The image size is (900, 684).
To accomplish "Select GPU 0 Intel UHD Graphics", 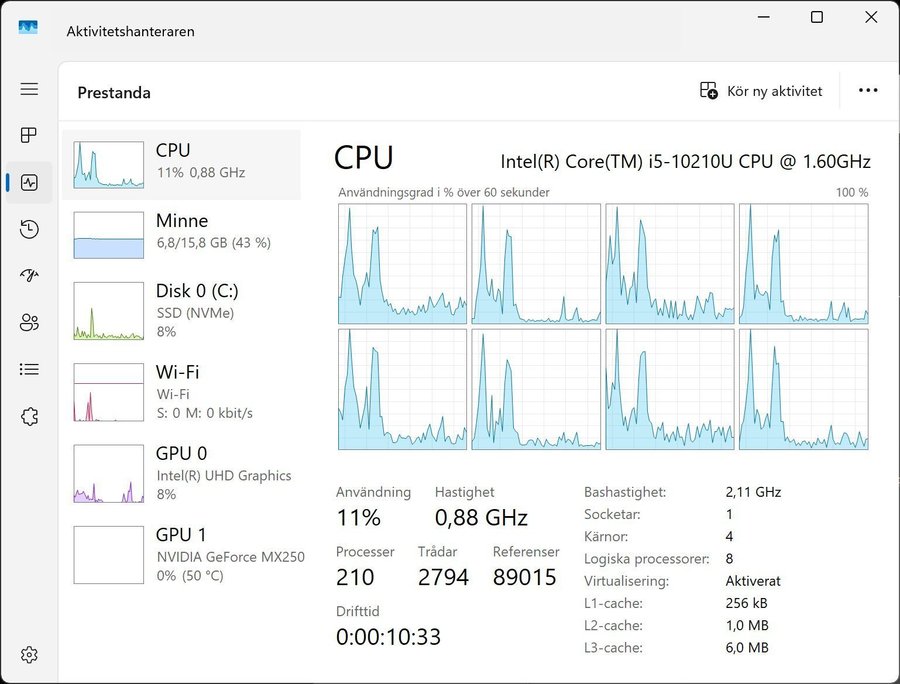I will (181, 473).
